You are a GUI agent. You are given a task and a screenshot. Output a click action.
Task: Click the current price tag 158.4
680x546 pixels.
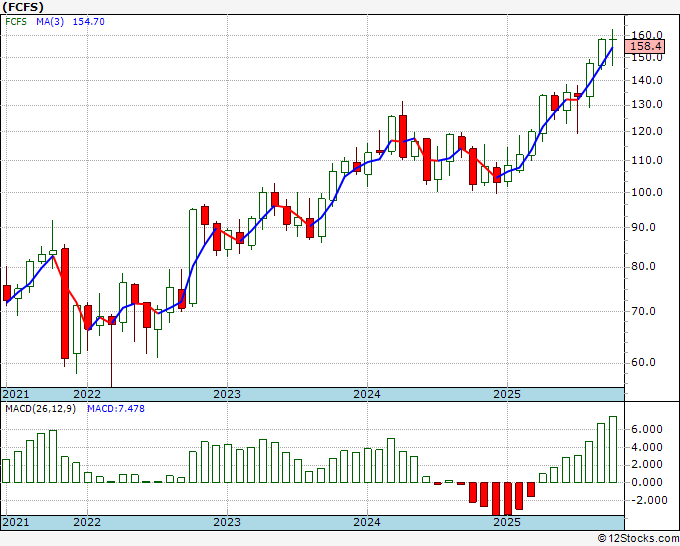tap(646, 46)
